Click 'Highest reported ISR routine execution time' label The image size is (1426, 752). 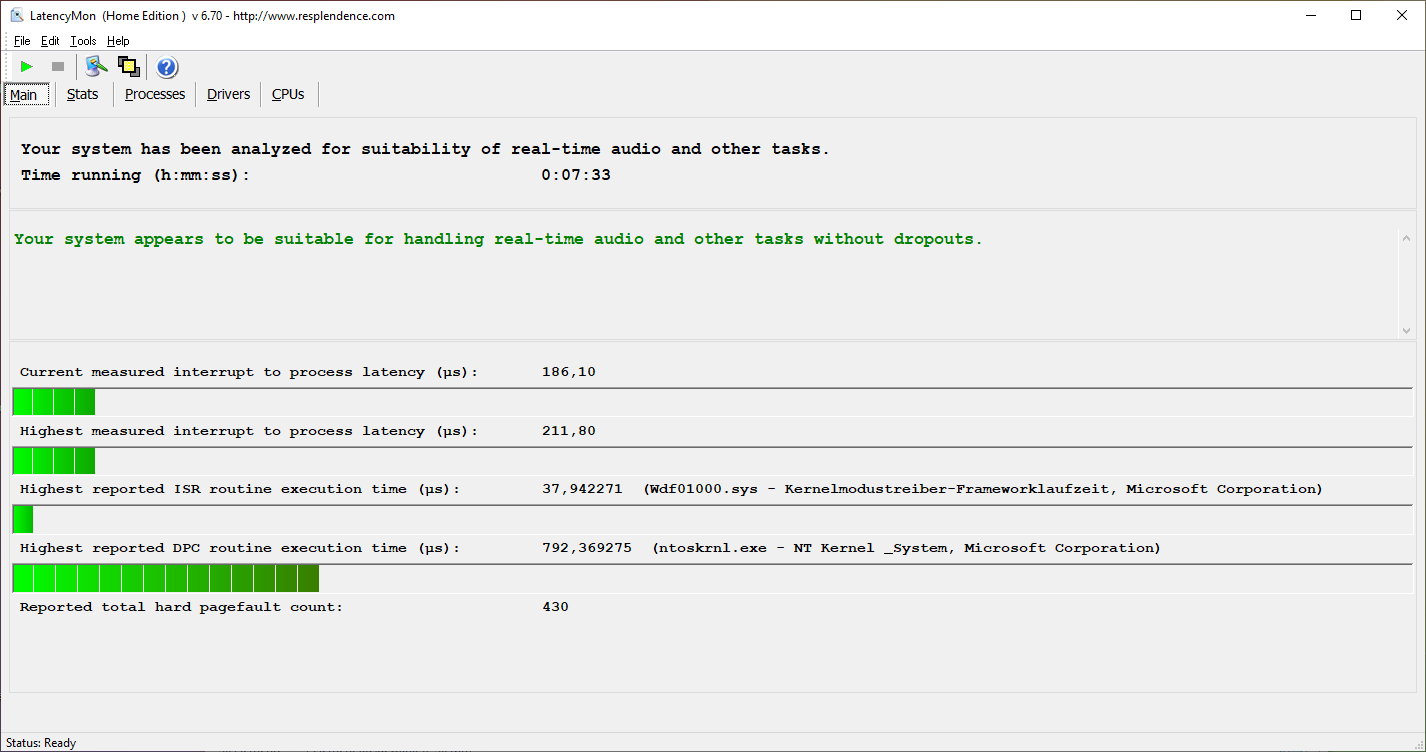(240, 489)
